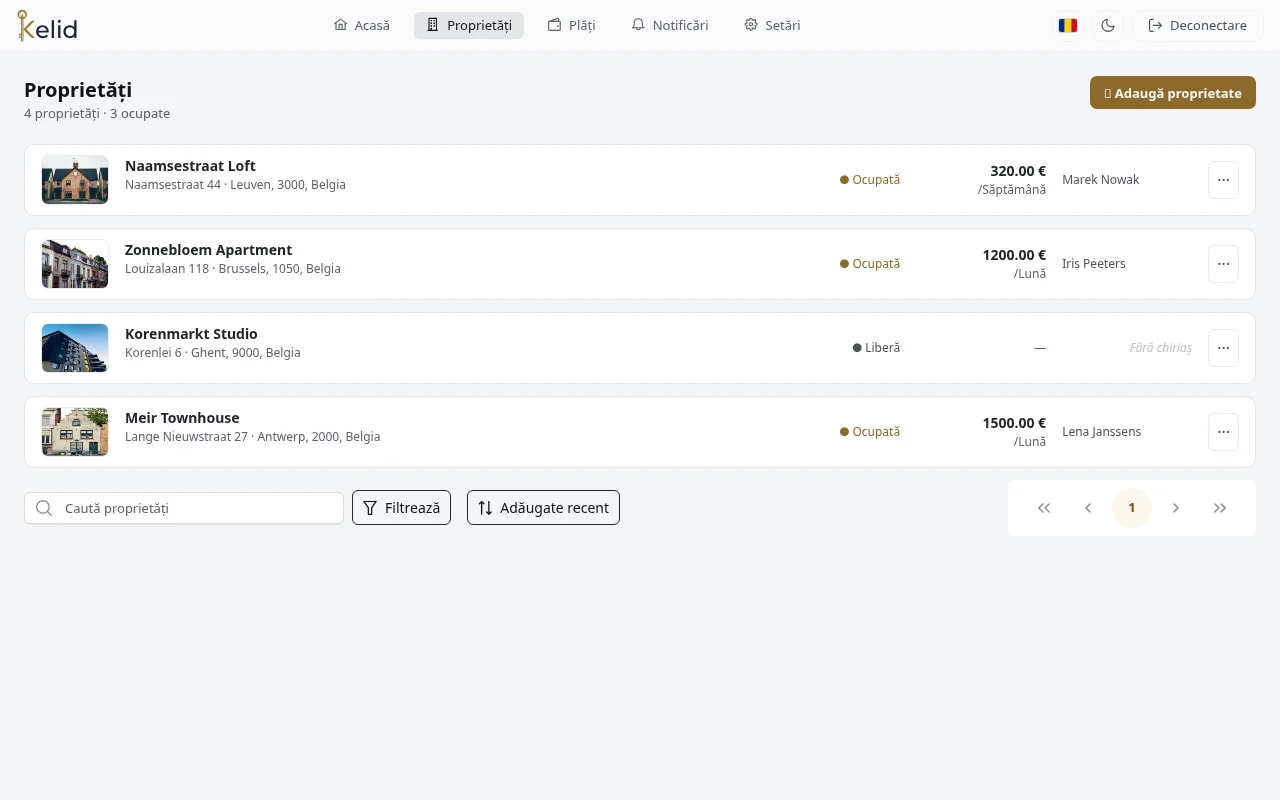Click the Adaugă proprietate button
Image resolution: width=1280 pixels, height=800 pixels.
coord(1173,93)
